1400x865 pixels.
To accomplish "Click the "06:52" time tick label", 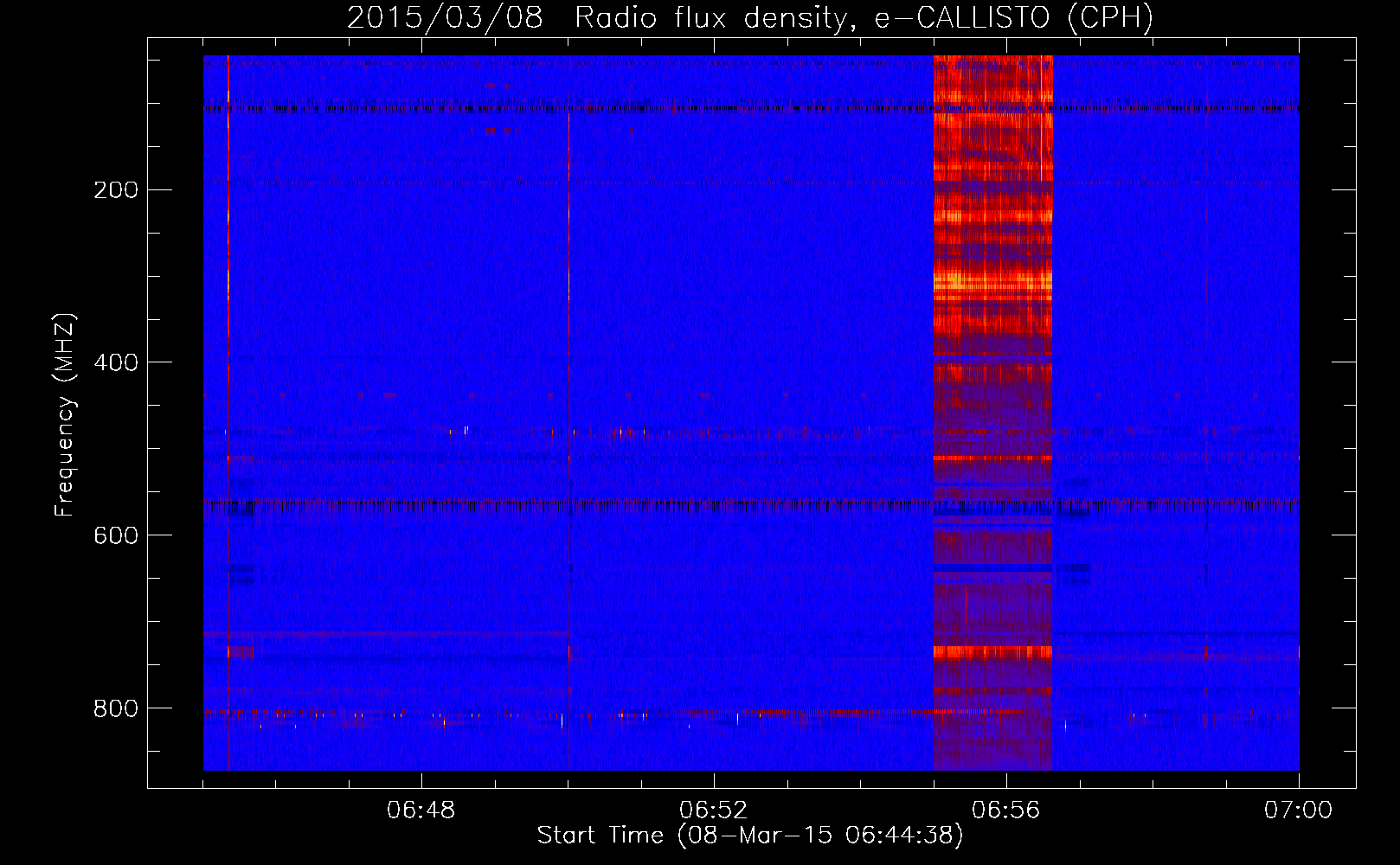I will pos(714,811).
